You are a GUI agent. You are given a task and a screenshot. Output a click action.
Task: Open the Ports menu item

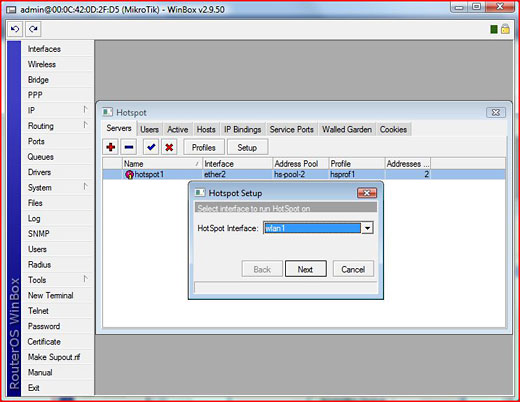(x=36, y=141)
